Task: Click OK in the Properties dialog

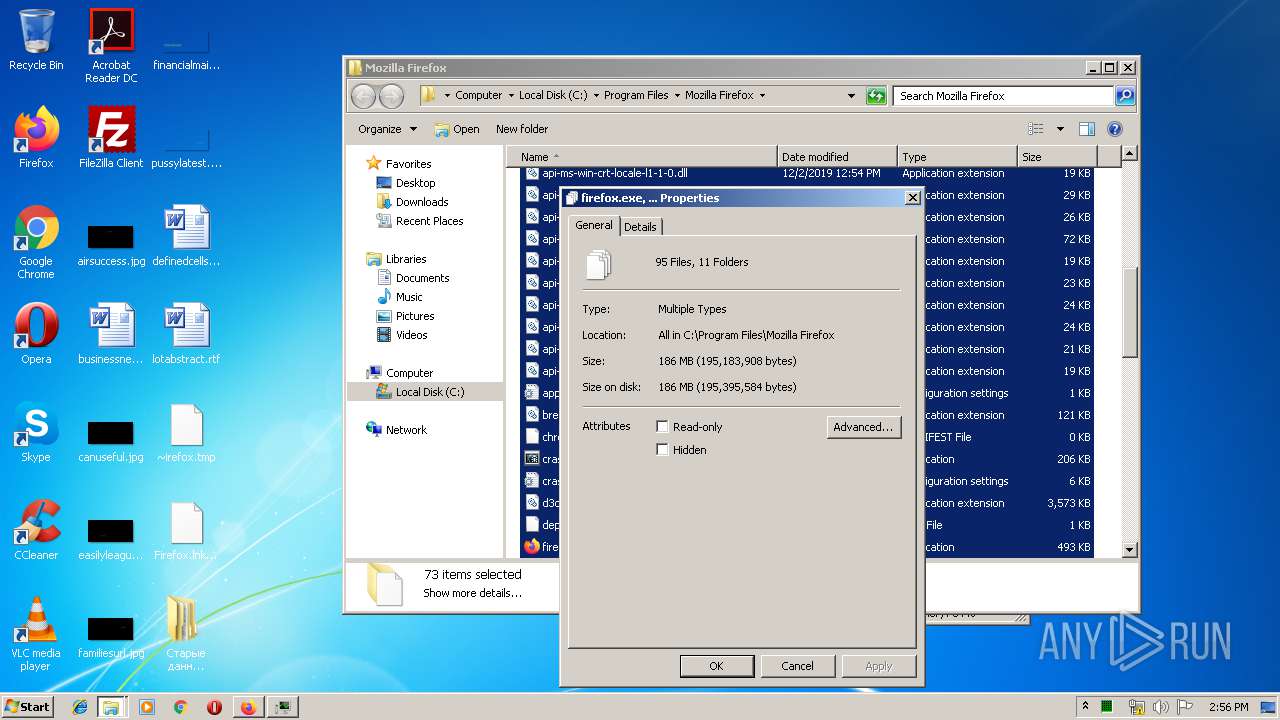Action: 716,666
